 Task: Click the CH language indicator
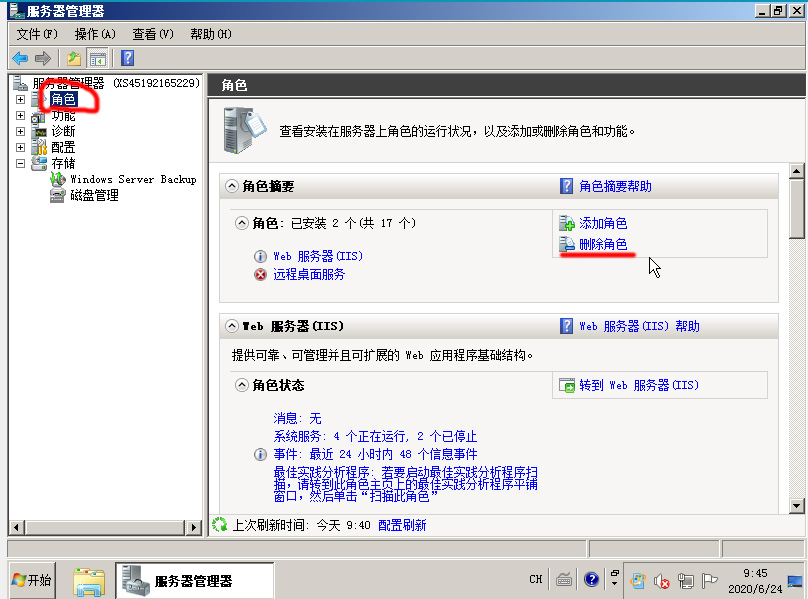tap(535, 579)
